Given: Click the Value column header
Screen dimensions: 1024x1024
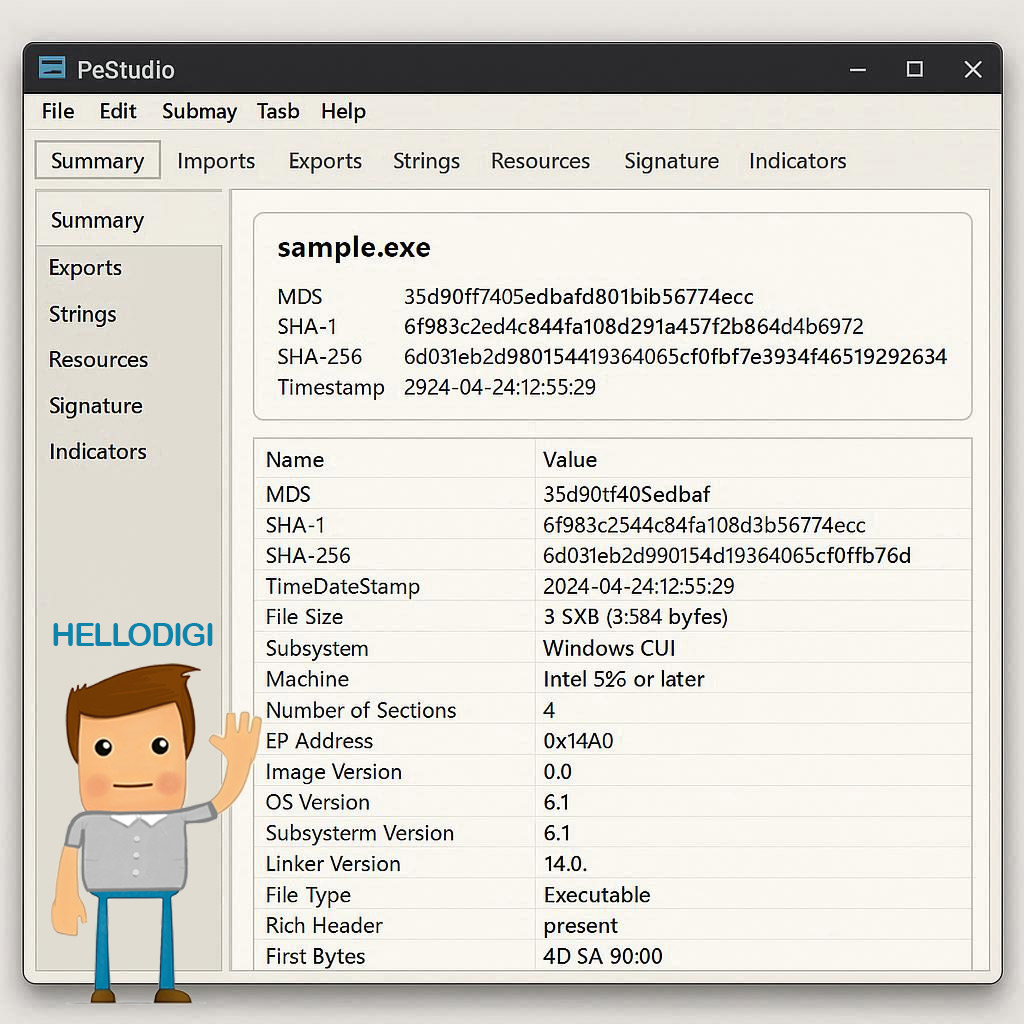Looking at the screenshot, I should [570, 460].
